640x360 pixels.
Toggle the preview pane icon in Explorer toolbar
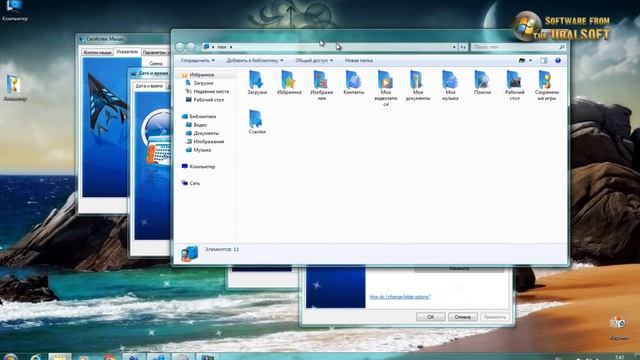[544, 60]
